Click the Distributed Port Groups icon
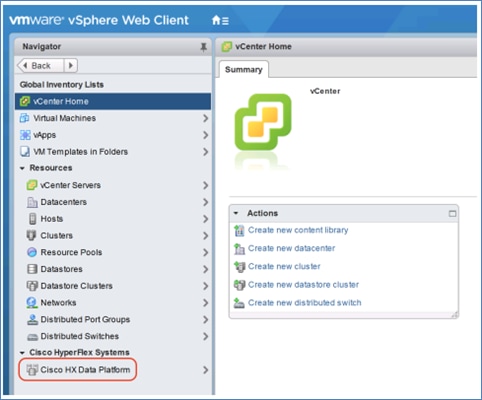This screenshot has height=400, width=482. (32, 319)
